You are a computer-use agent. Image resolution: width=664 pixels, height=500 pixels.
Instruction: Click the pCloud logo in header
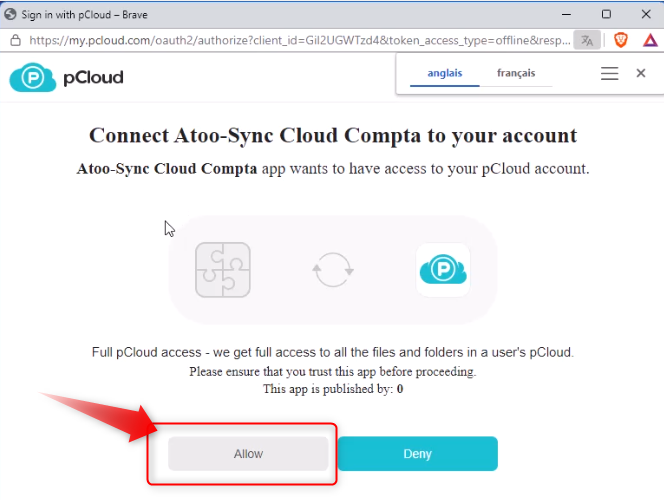(33, 77)
